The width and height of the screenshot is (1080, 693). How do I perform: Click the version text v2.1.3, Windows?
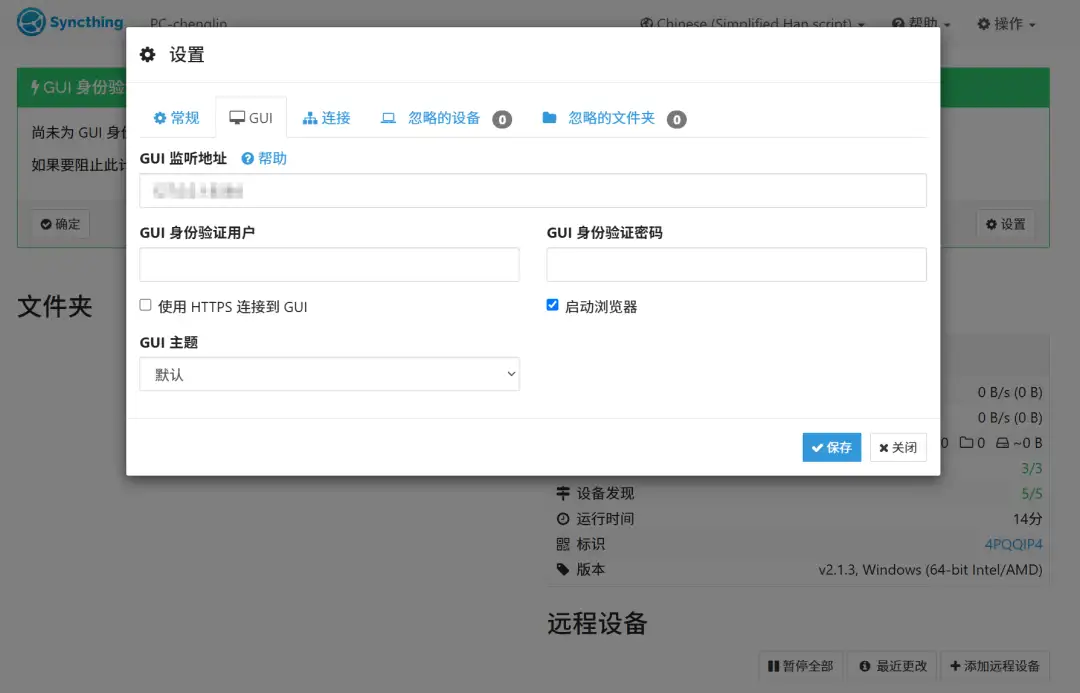[931, 570]
